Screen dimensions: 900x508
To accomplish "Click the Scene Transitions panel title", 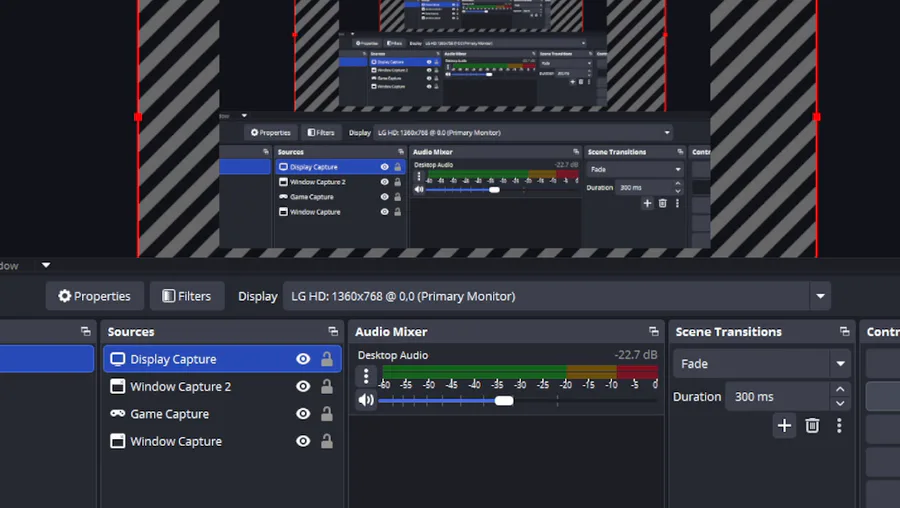I will coord(728,332).
